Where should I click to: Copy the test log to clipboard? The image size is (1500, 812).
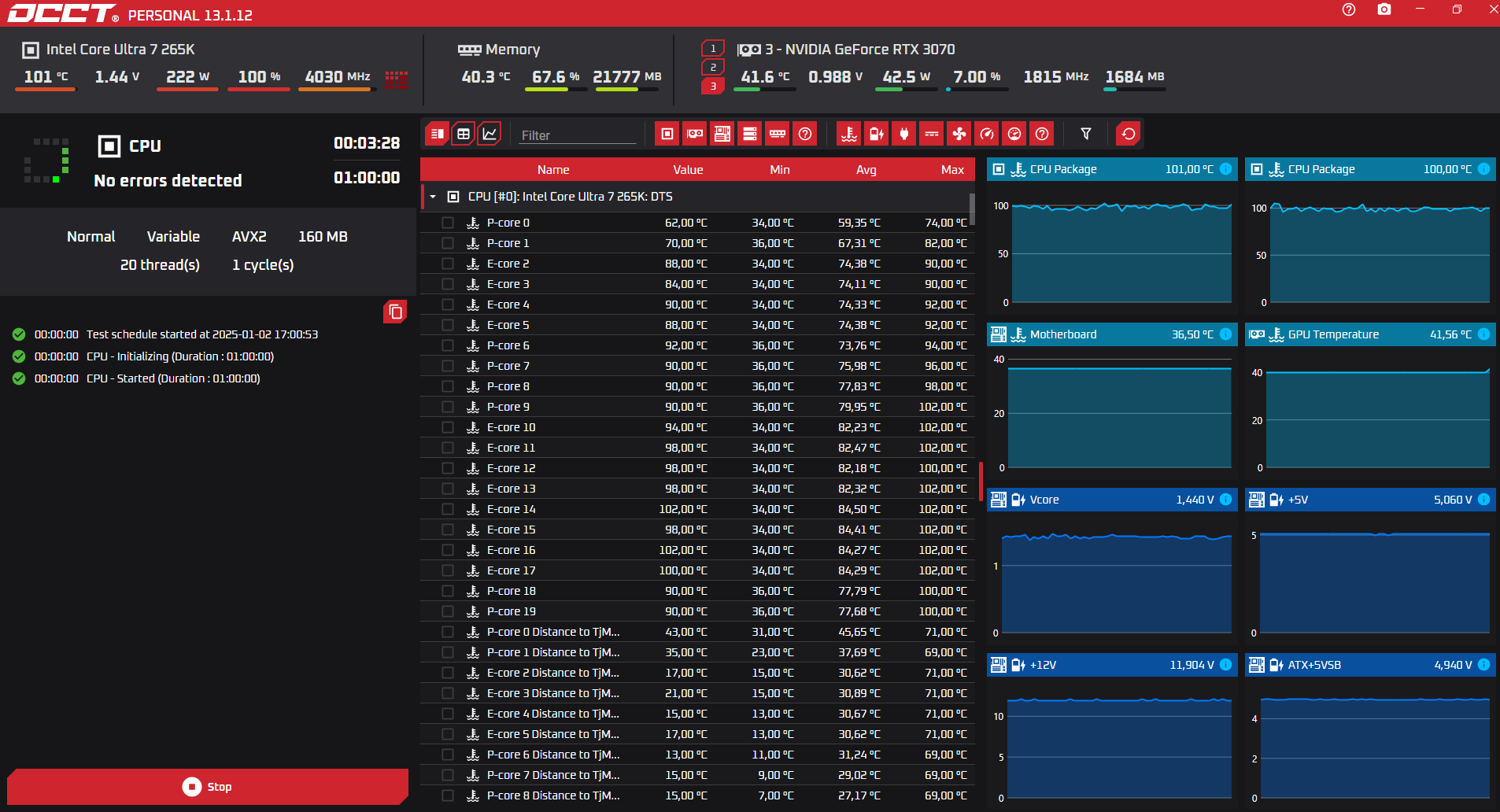pyautogui.click(x=395, y=312)
